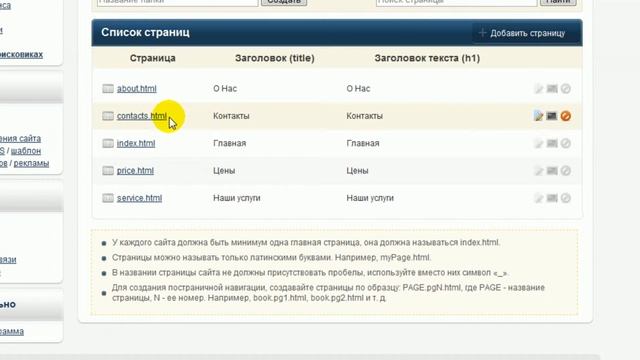The height and width of the screenshot is (360, 640).
Task: Click the Заголовок текста (h1) column header
Action: point(427,58)
